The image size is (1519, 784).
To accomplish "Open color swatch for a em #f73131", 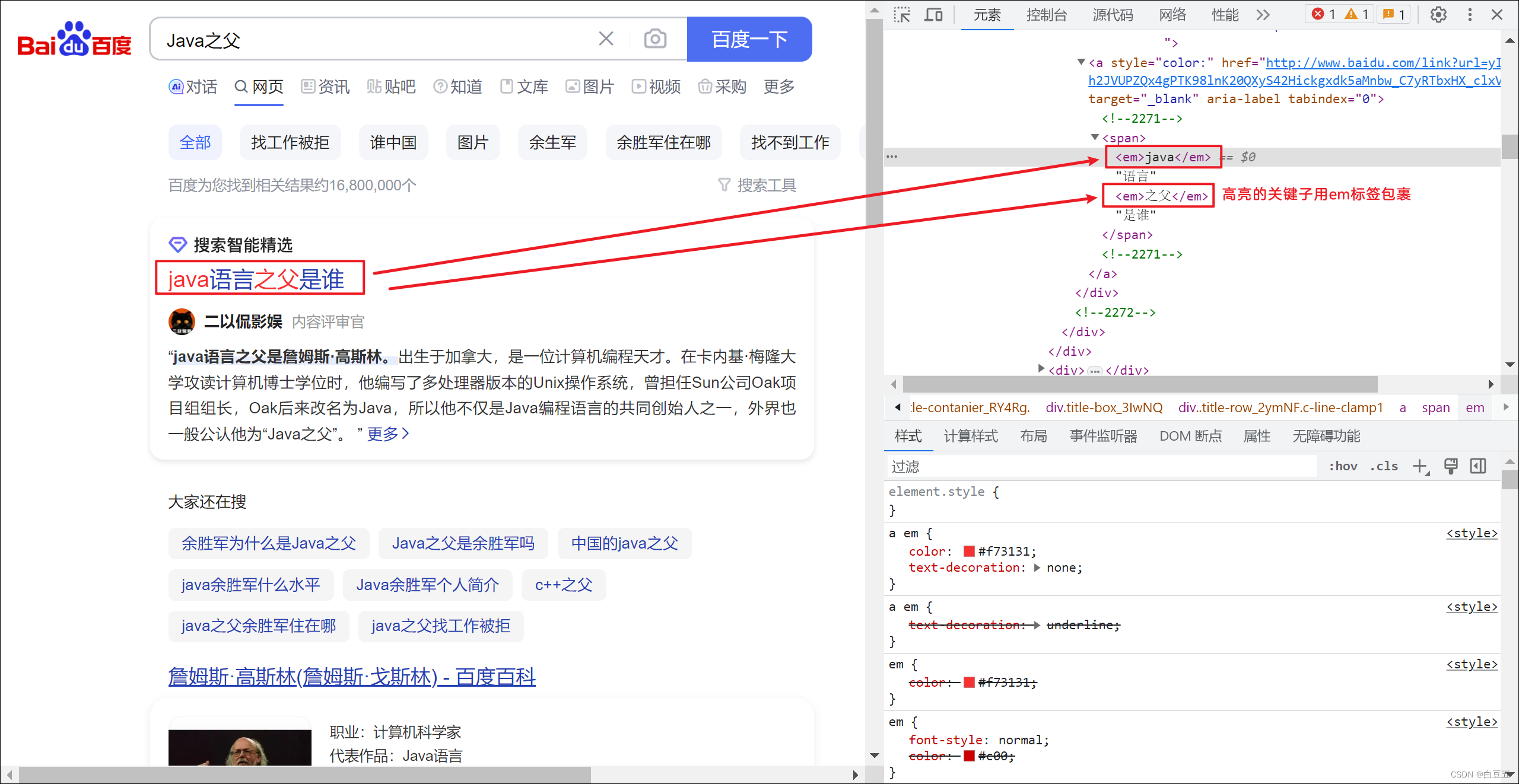I will pyautogui.click(x=969, y=551).
